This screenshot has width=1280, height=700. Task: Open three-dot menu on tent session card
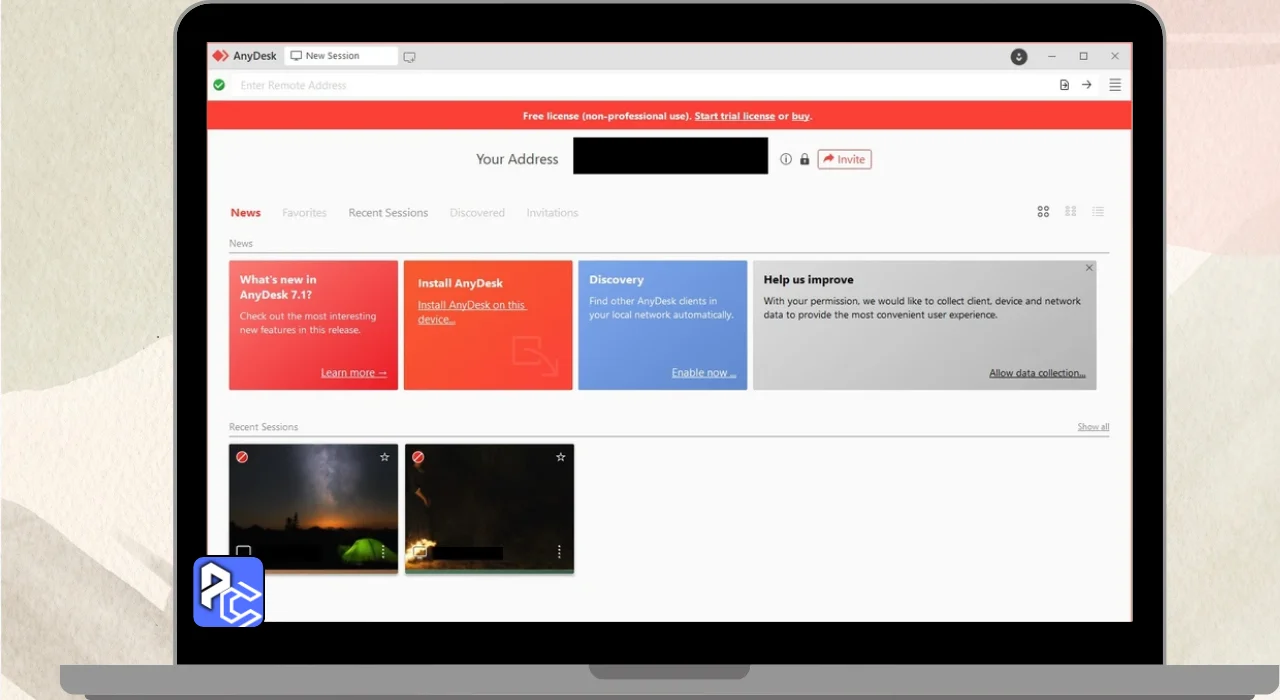pos(383,552)
